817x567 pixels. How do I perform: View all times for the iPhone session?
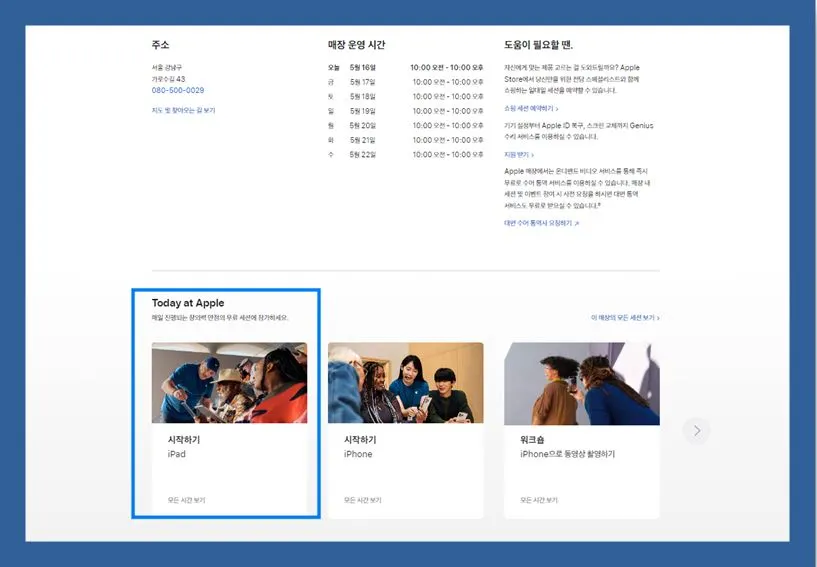[x=363, y=500]
